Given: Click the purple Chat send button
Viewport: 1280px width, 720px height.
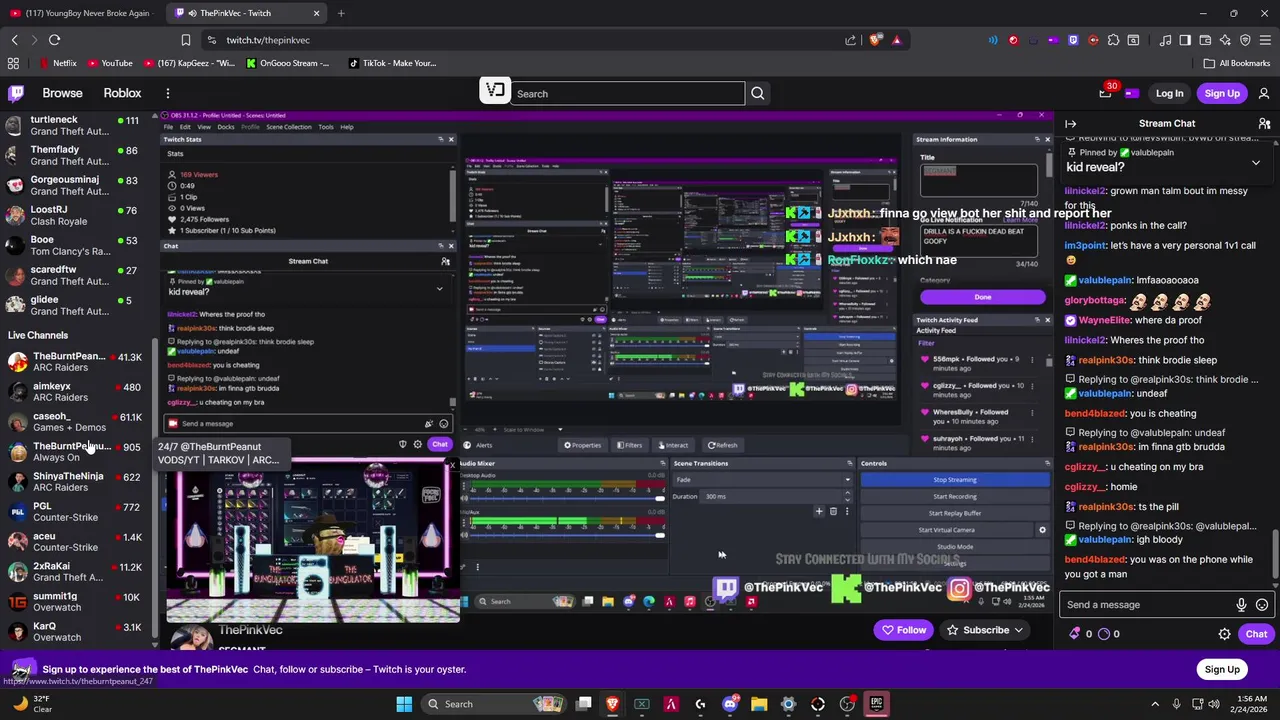Looking at the screenshot, I should click(1256, 634).
